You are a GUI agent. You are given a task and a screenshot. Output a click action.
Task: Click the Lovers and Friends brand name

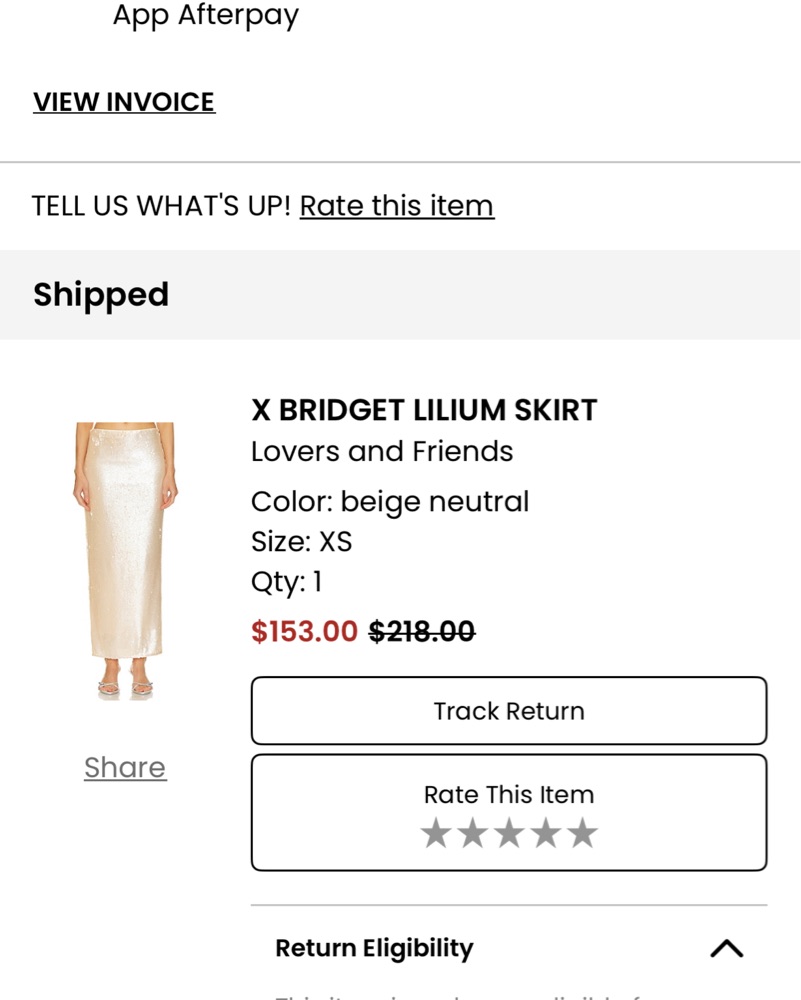382,452
